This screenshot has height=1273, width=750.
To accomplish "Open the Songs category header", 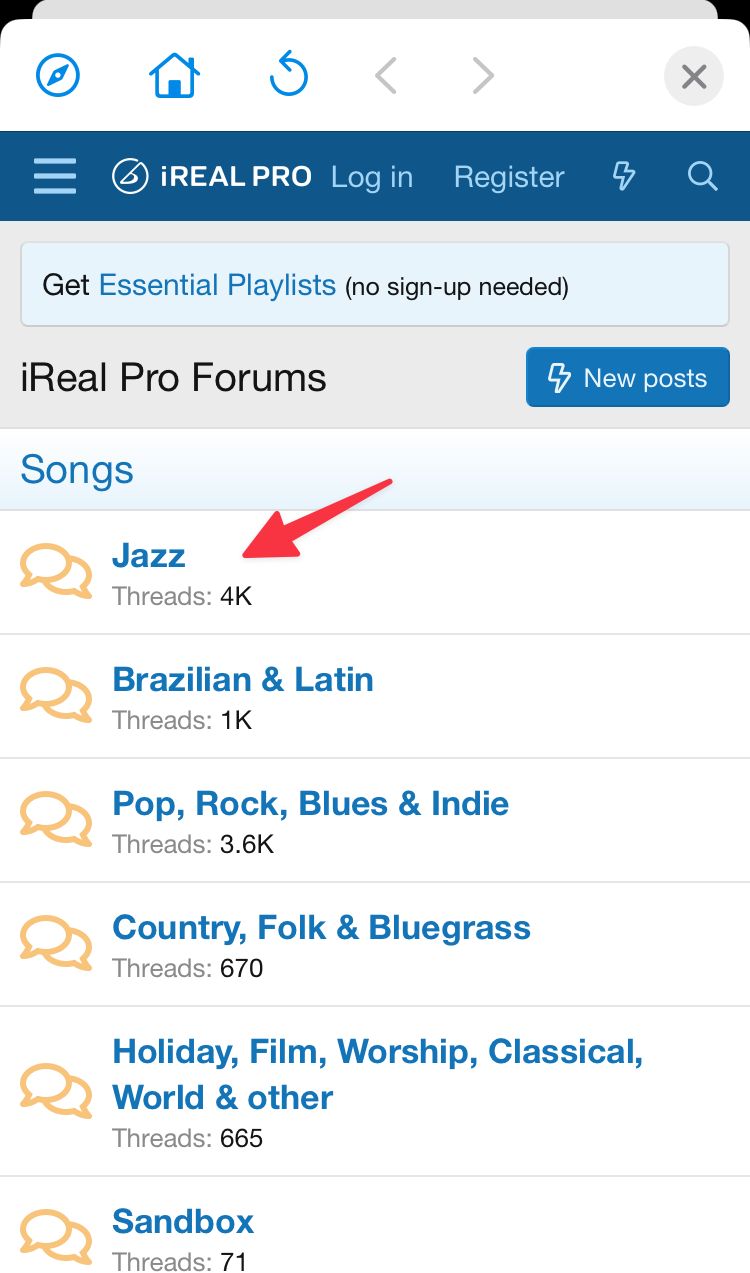I will [x=77, y=469].
